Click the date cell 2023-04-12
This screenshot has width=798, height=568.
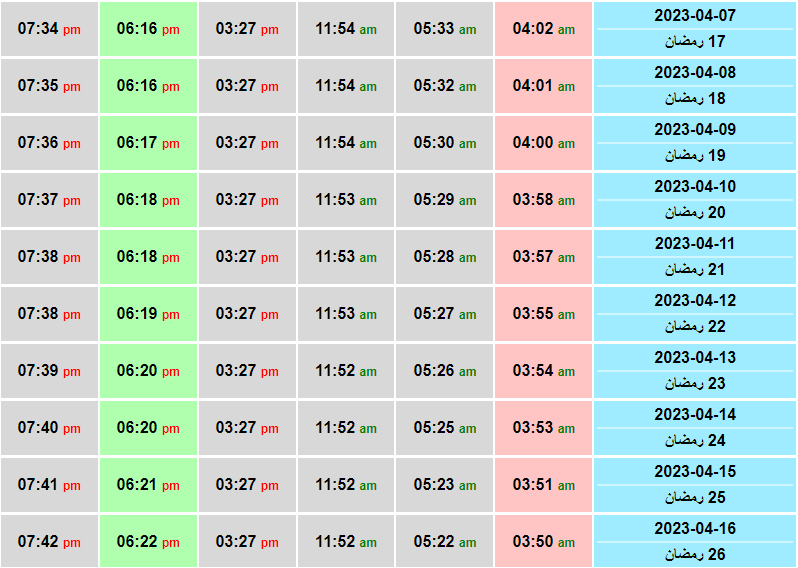click(694, 301)
